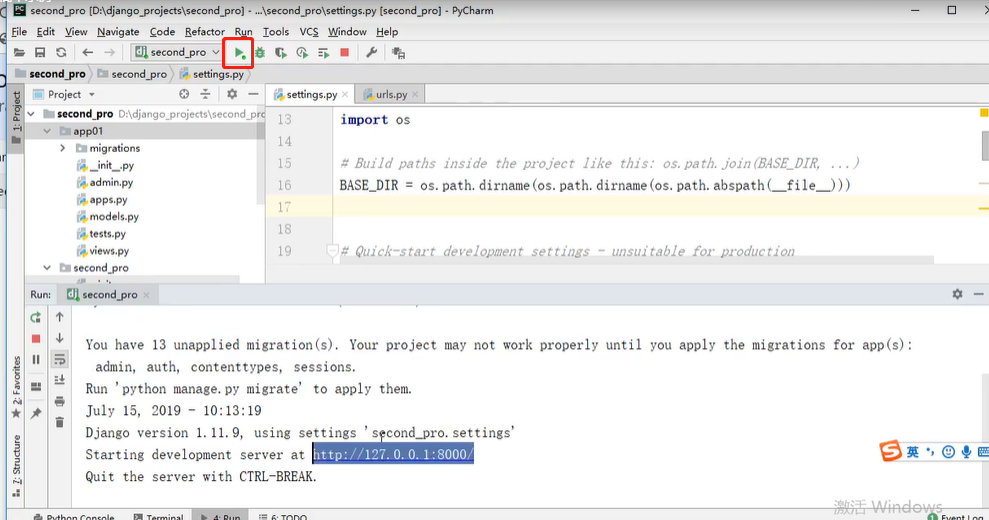Image resolution: width=989 pixels, height=520 pixels.
Task: Open the VCS menu
Action: [309, 32]
